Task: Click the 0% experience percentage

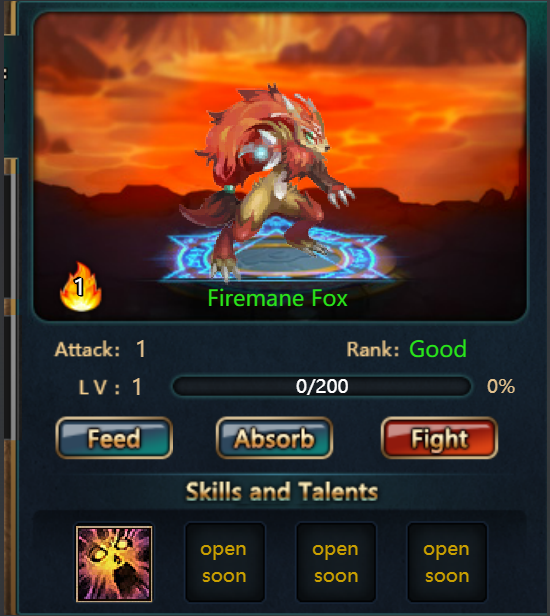Action: click(x=501, y=386)
